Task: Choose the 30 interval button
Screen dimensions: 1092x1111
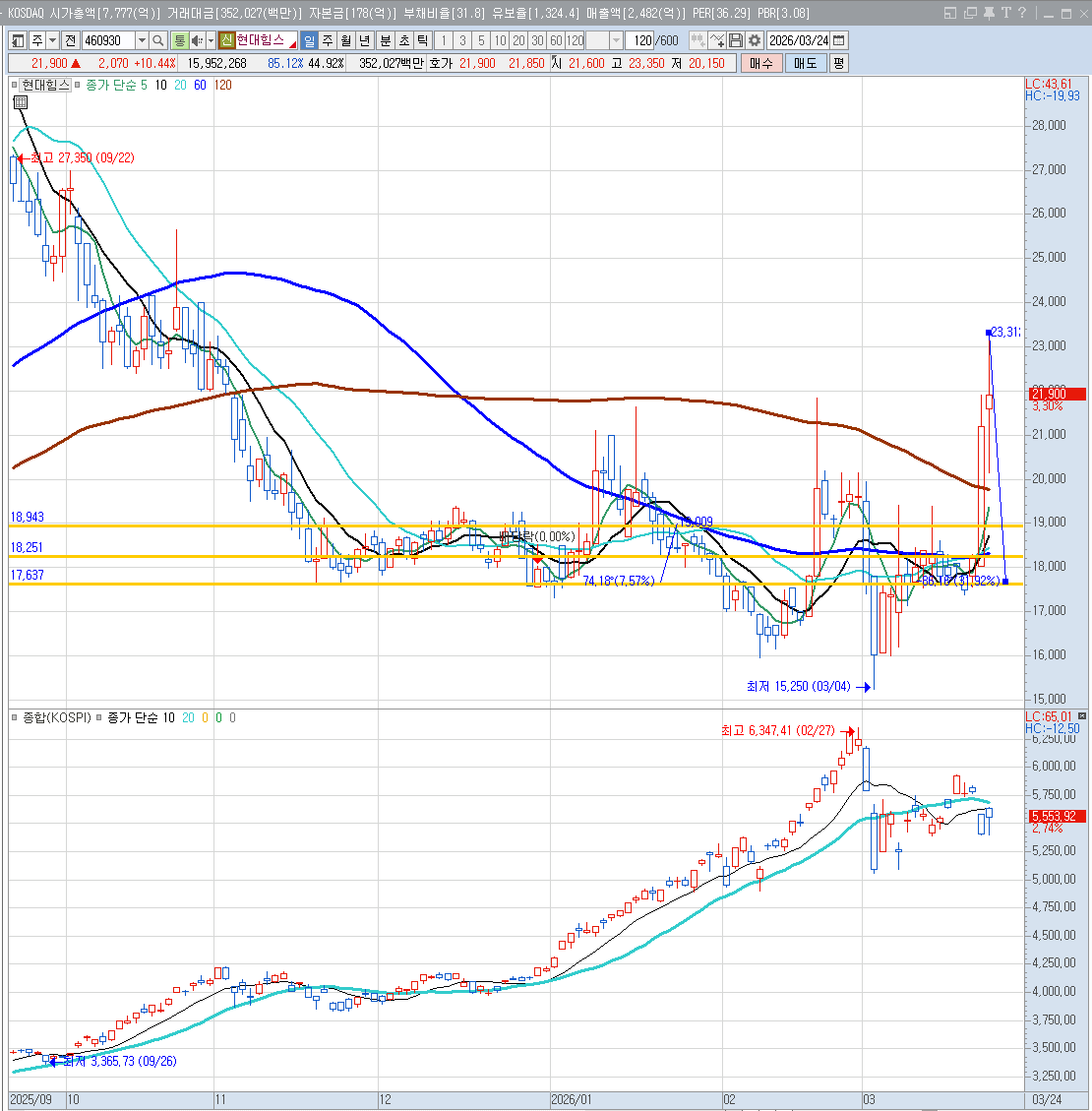Action: coord(537,40)
